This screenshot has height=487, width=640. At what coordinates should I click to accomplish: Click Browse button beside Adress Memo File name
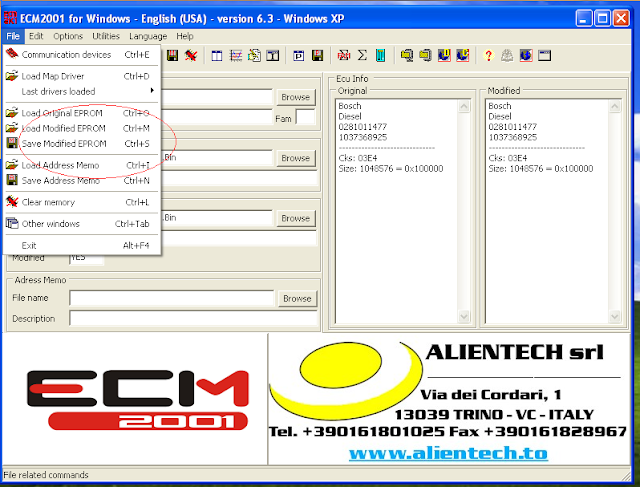point(297,298)
